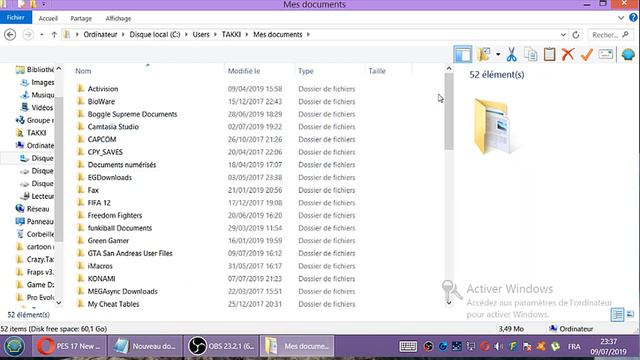Expand the arrow after Mes documents breadcrumb
640x360 pixels.
point(308,35)
